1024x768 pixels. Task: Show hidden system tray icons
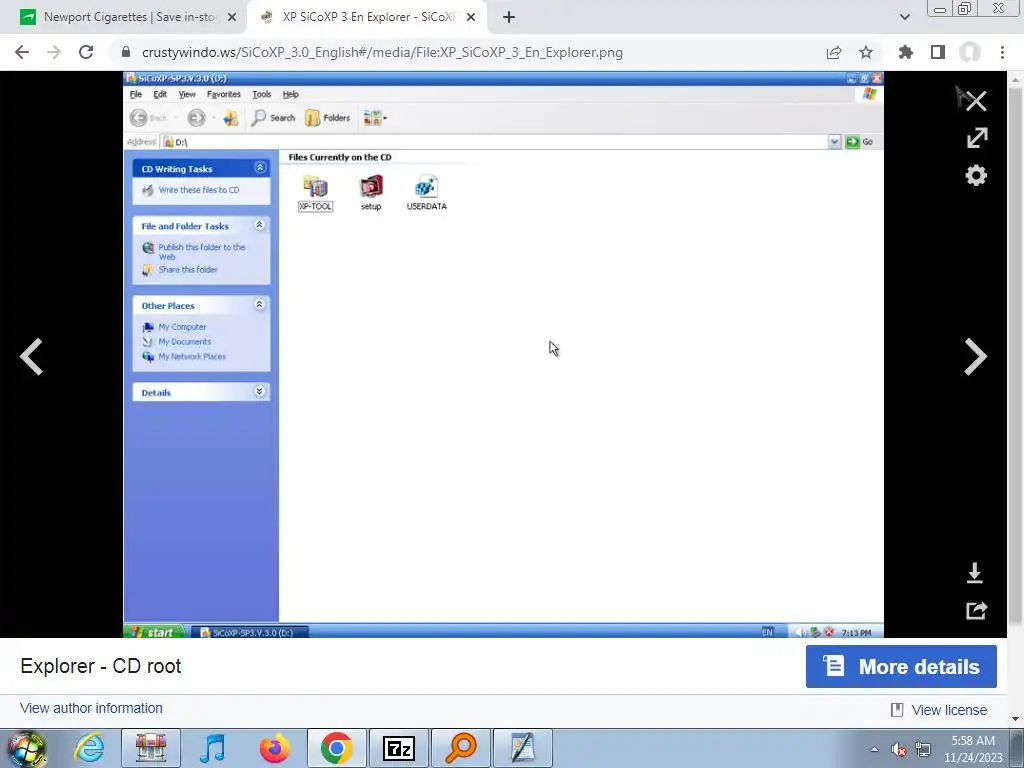tap(874, 749)
